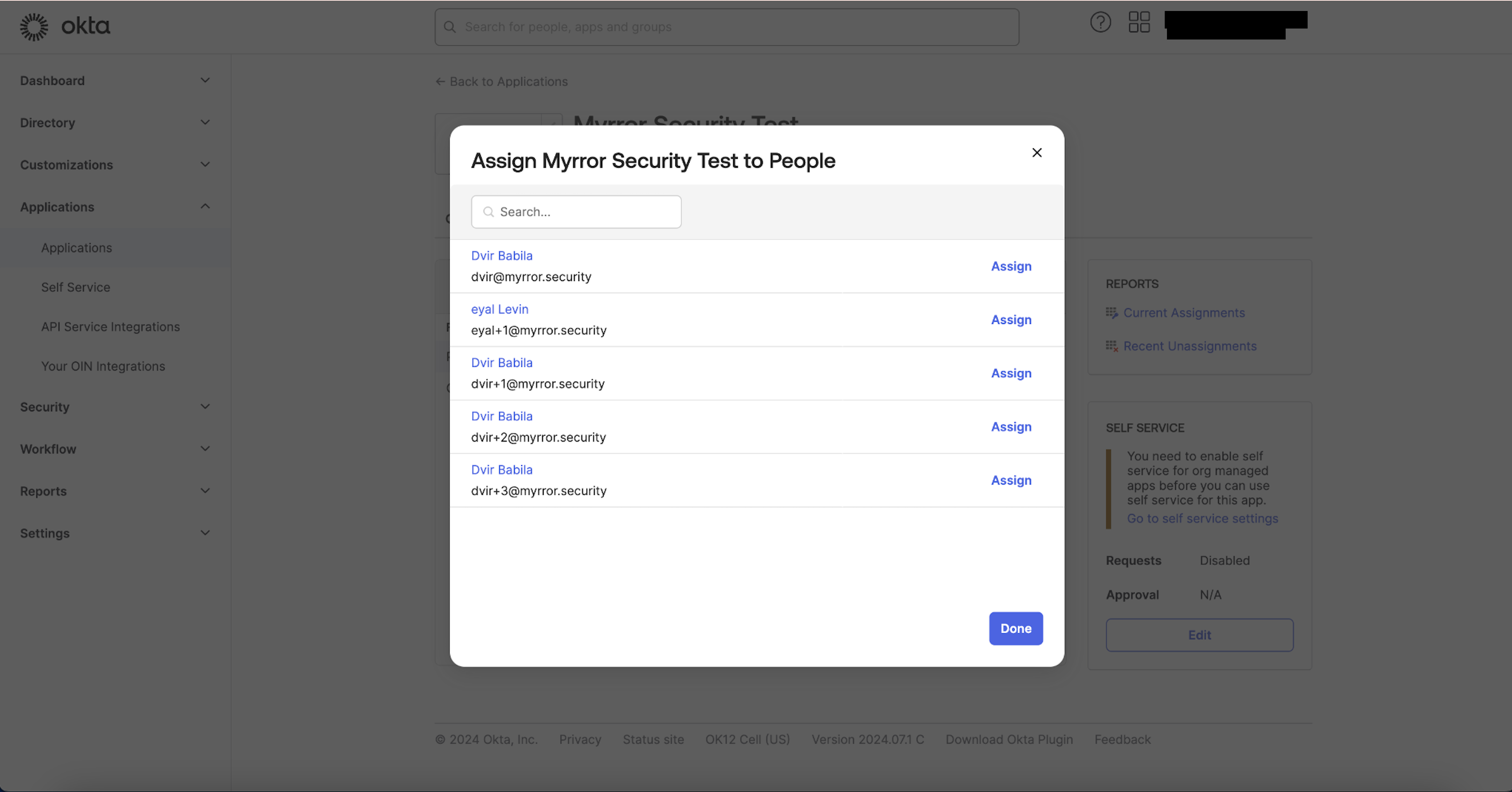1512x792 pixels.
Task: Open Dvir Babila profile above dvir@myrror.security
Action: click(x=502, y=256)
